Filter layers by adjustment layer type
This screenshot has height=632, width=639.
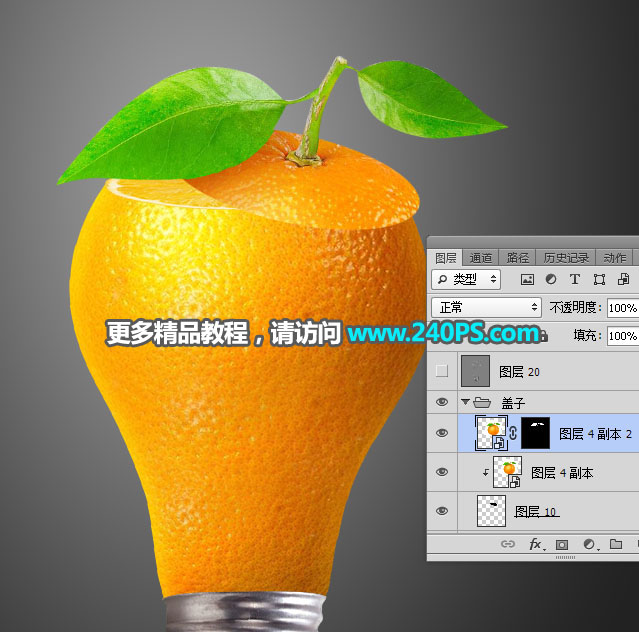click(551, 280)
